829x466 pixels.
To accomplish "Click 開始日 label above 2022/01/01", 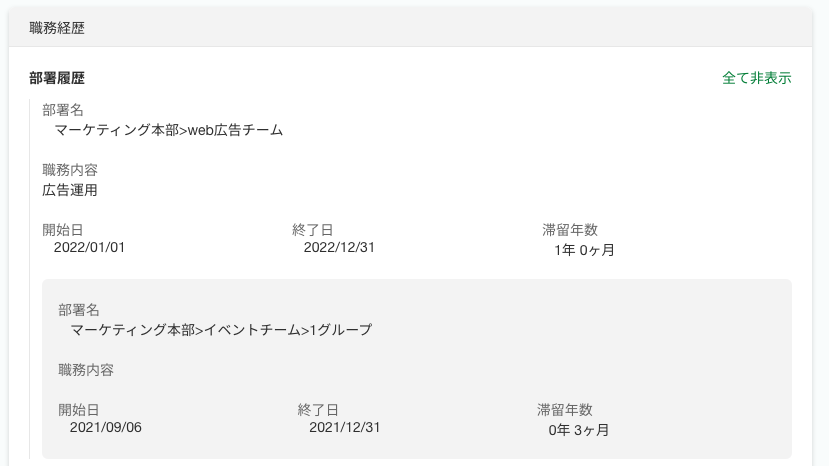I will click(x=62, y=230).
